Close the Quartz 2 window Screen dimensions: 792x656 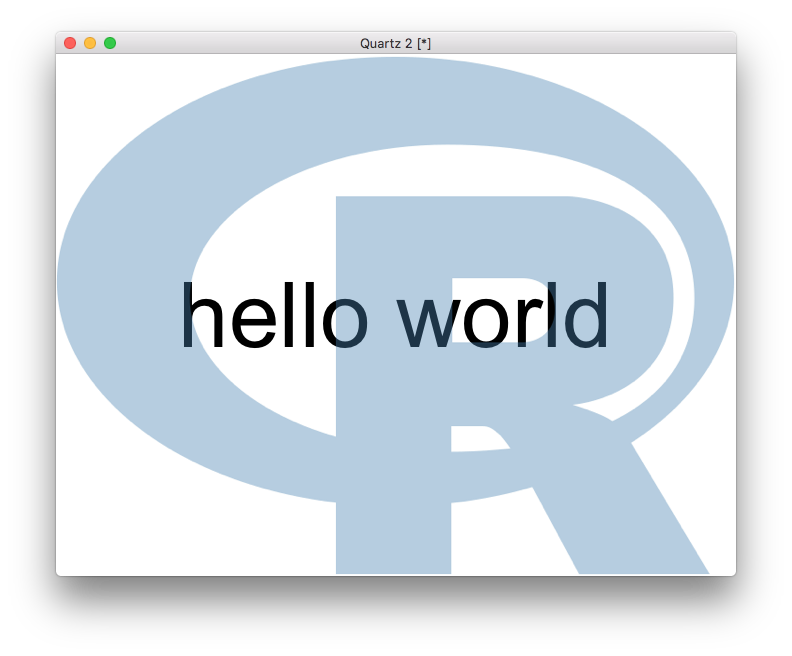point(70,43)
